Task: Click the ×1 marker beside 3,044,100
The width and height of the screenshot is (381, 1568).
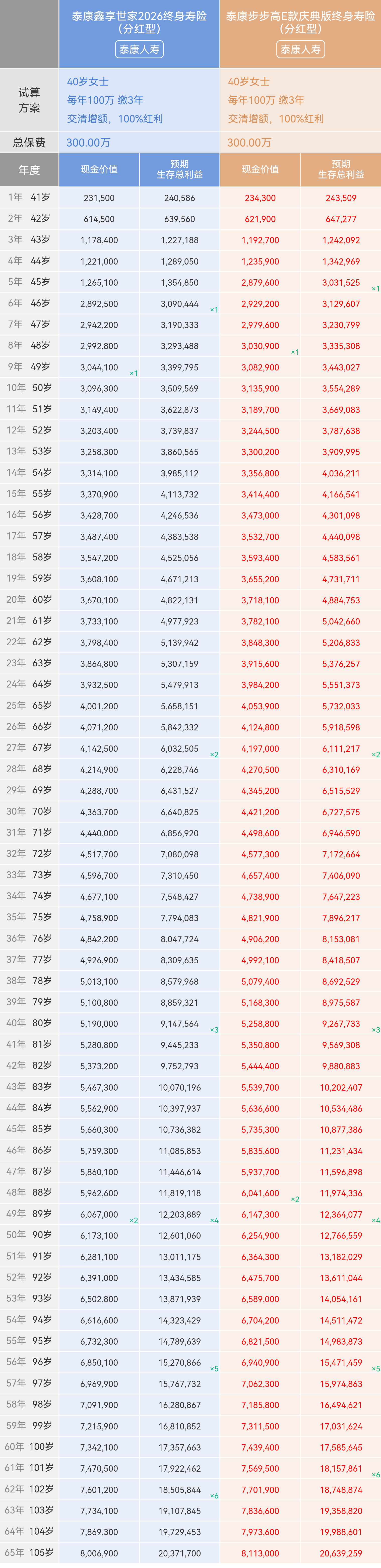Action: (134, 373)
